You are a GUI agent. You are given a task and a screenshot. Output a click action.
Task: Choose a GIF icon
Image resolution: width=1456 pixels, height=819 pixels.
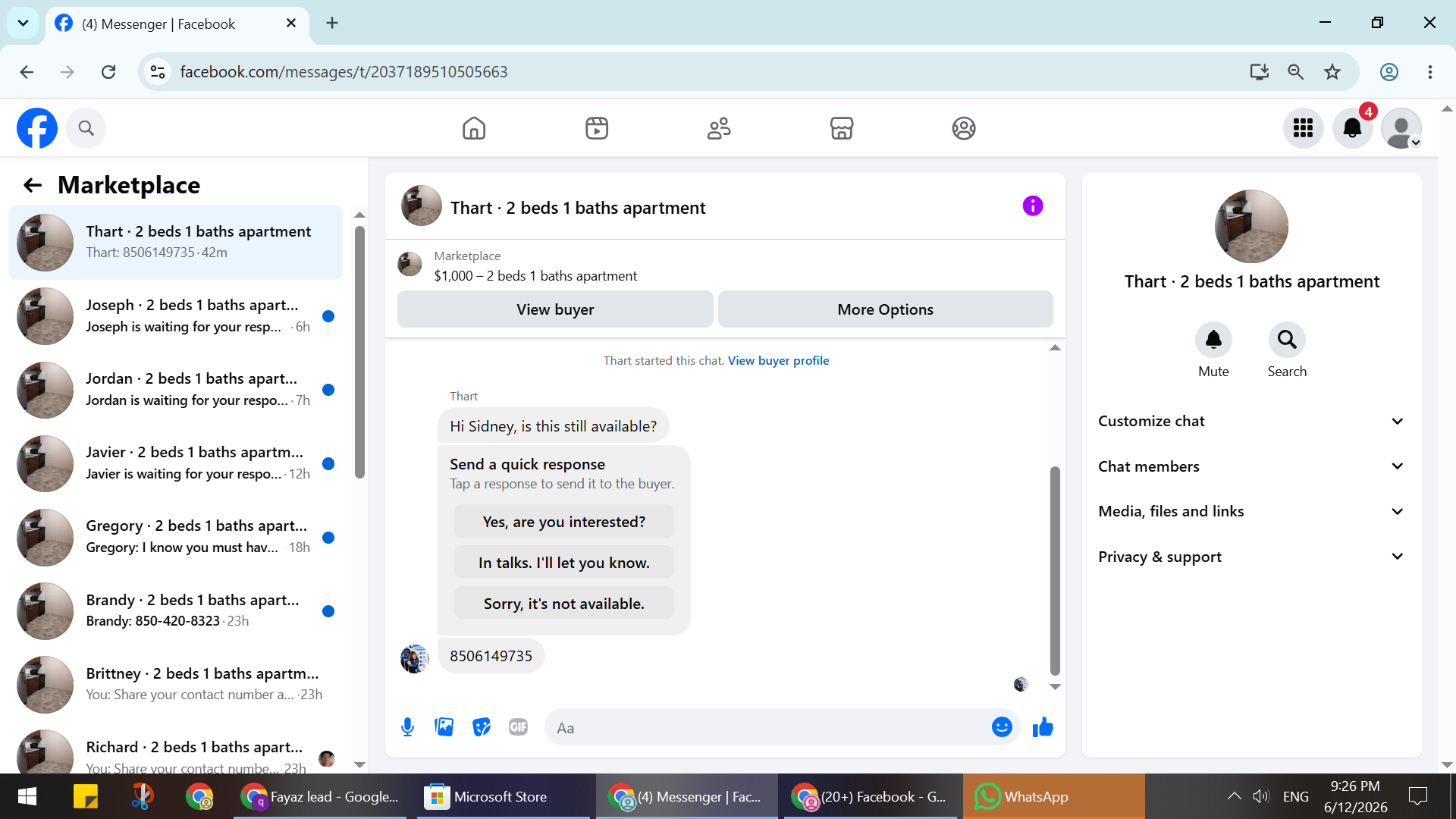519,728
